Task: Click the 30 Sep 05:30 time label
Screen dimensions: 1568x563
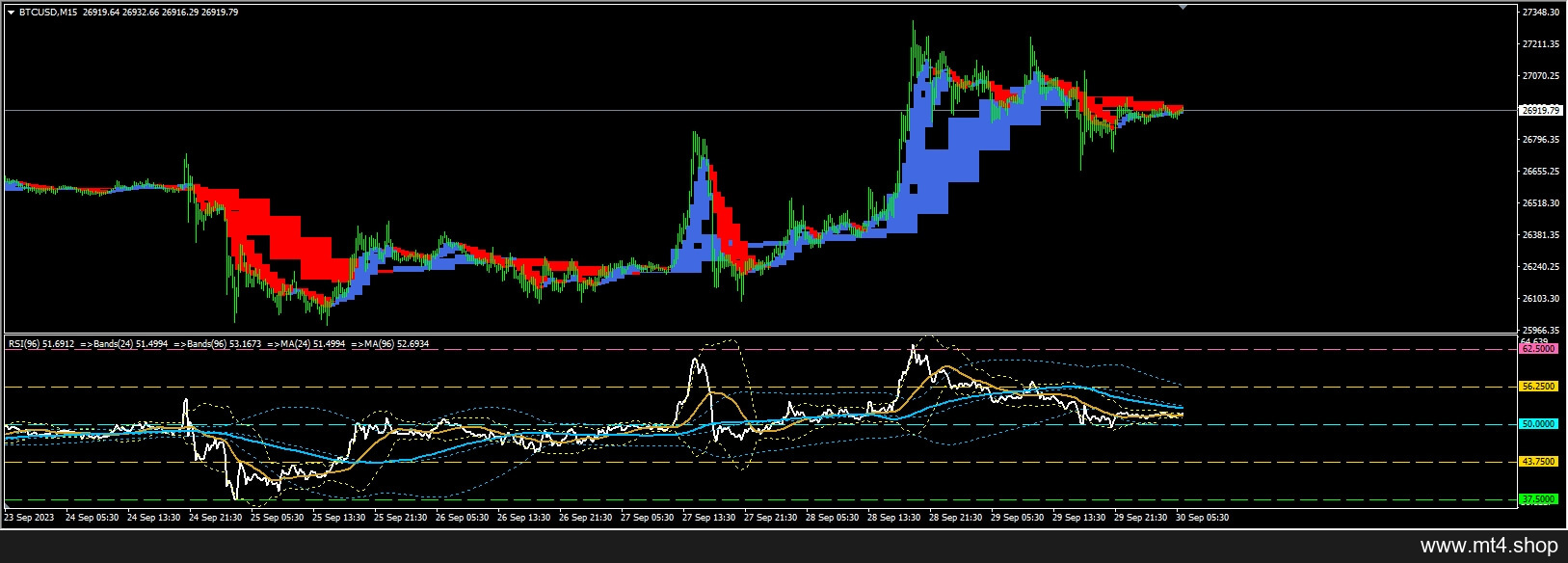Action: (1203, 518)
